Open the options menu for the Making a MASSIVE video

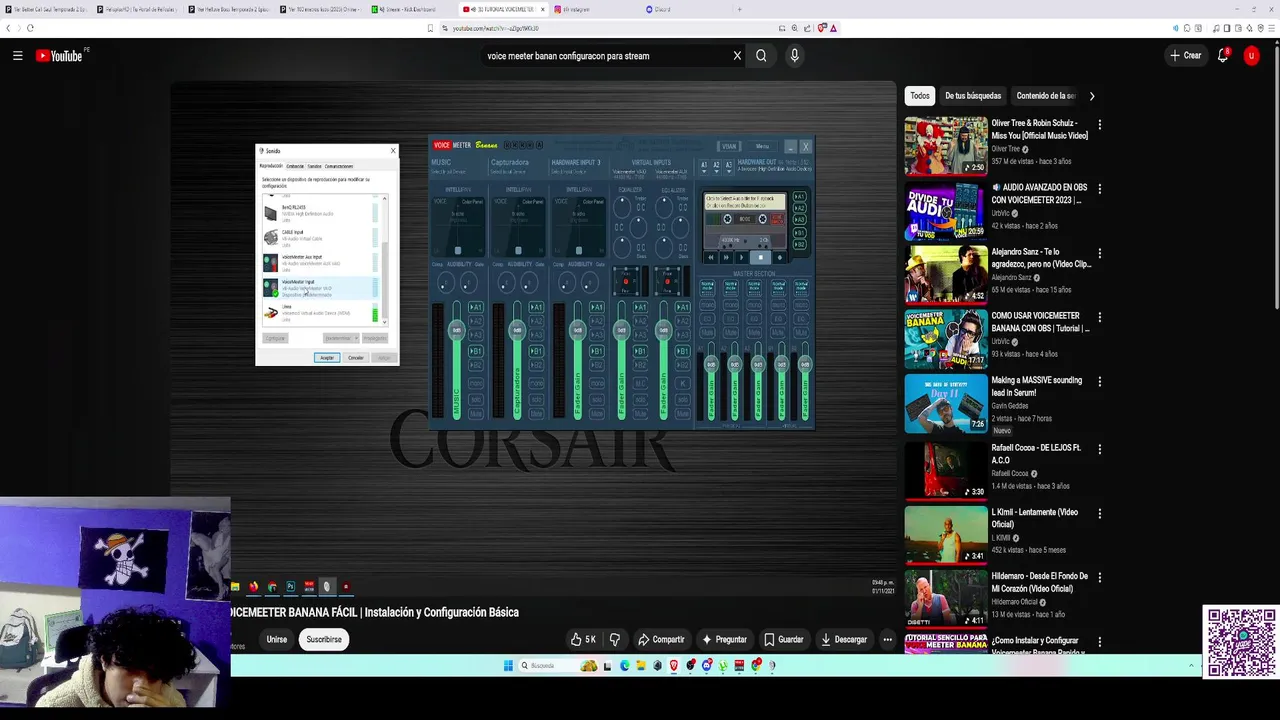[x=1099, y=381]
